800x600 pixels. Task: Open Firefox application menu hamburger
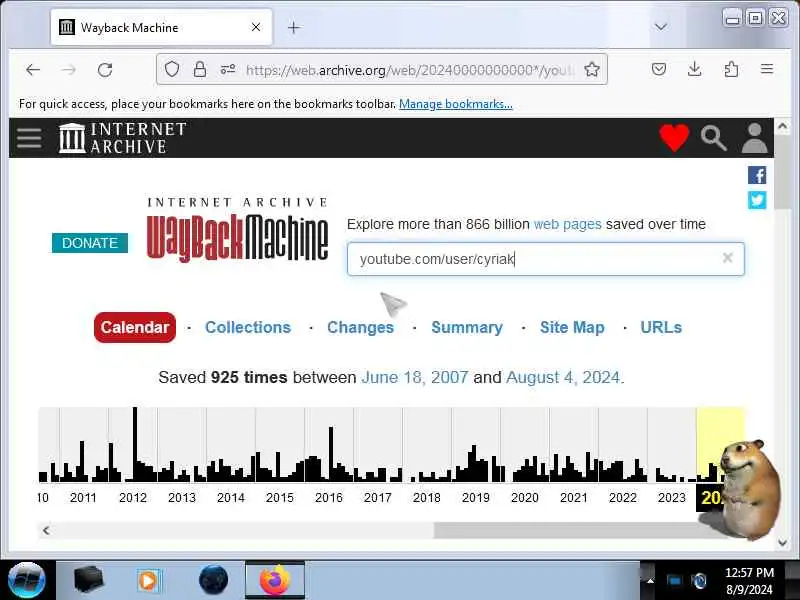point(767,69)
